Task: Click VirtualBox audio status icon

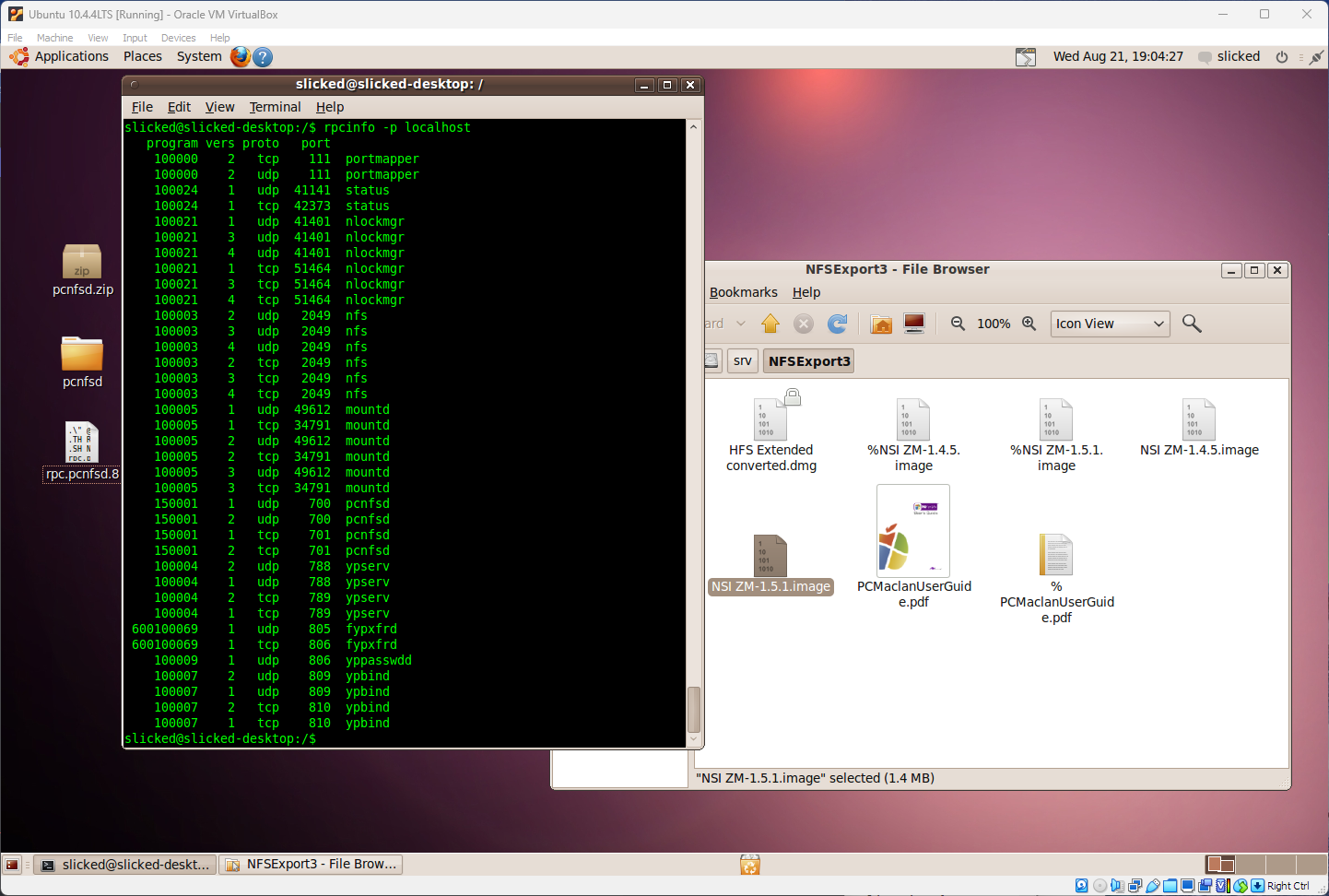Action: [x=1117, y=886]
